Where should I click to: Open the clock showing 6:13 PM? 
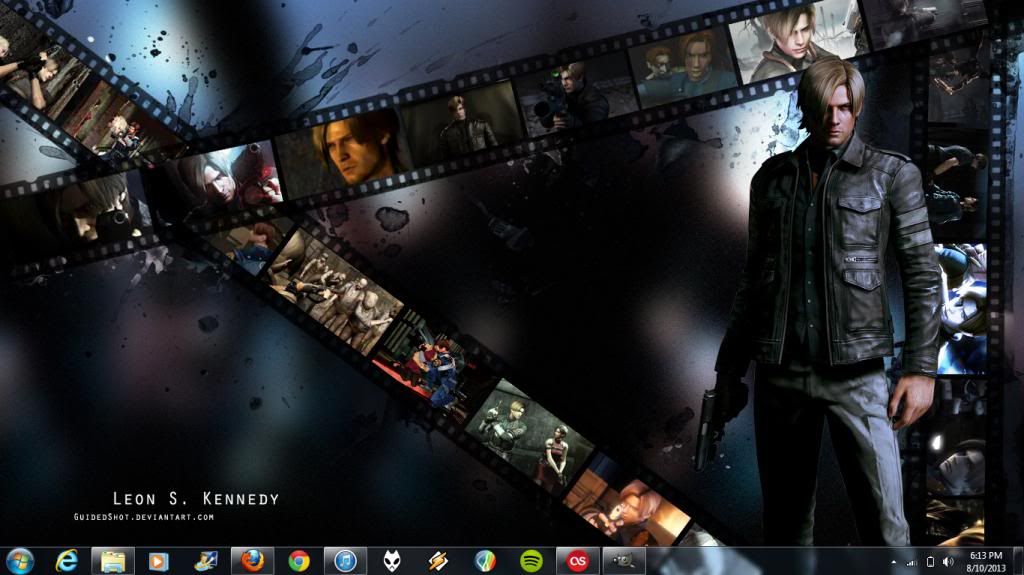coord(986,562)
